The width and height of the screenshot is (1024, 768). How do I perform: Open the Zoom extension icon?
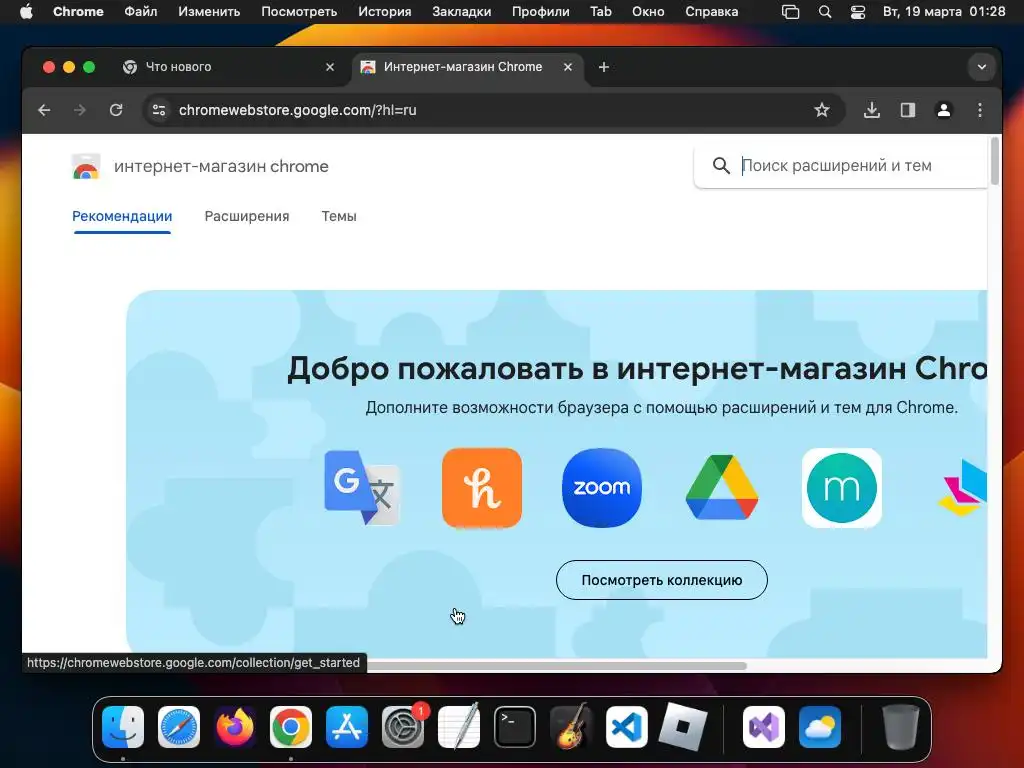[x=601, y=488]
